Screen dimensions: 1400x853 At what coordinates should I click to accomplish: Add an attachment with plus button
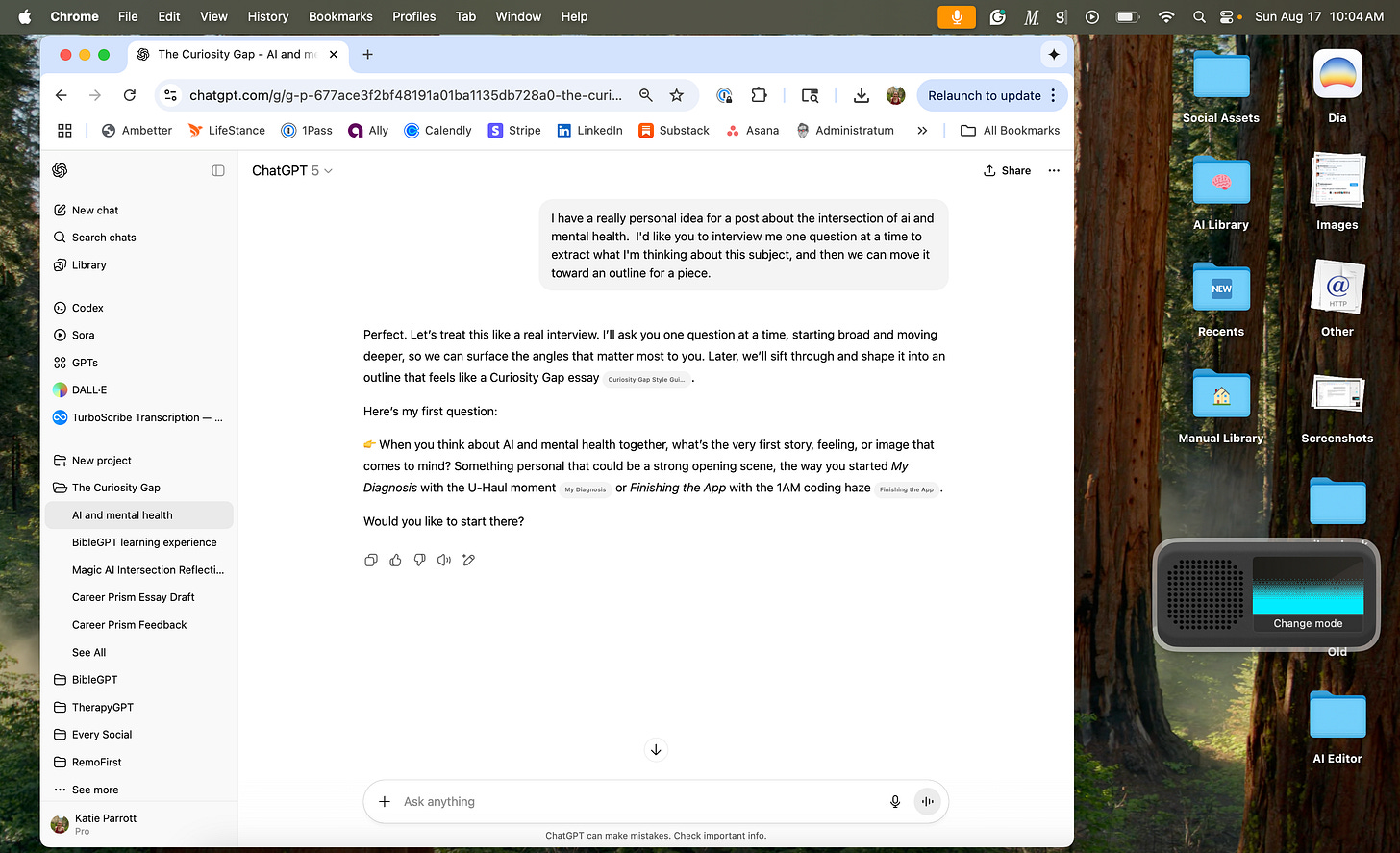point(385,801)
